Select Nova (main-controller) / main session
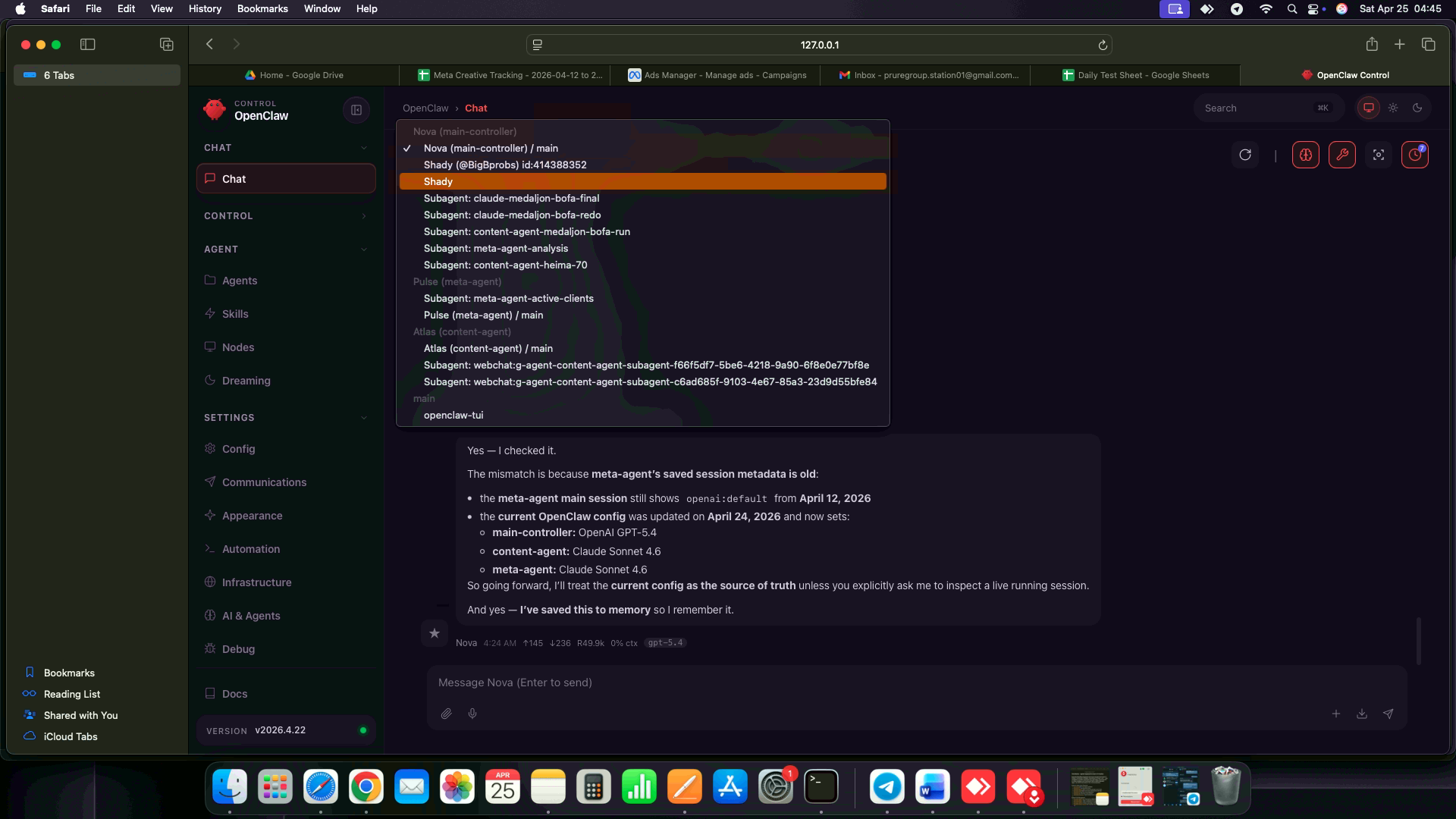Viewport: 1456px width, 819px height. click(642, 148)
